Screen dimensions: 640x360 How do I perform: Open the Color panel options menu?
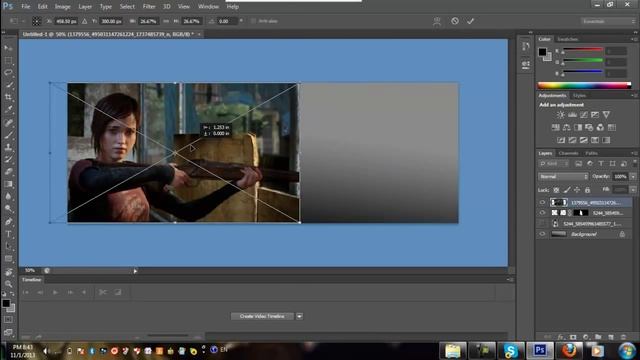(634, 39)
